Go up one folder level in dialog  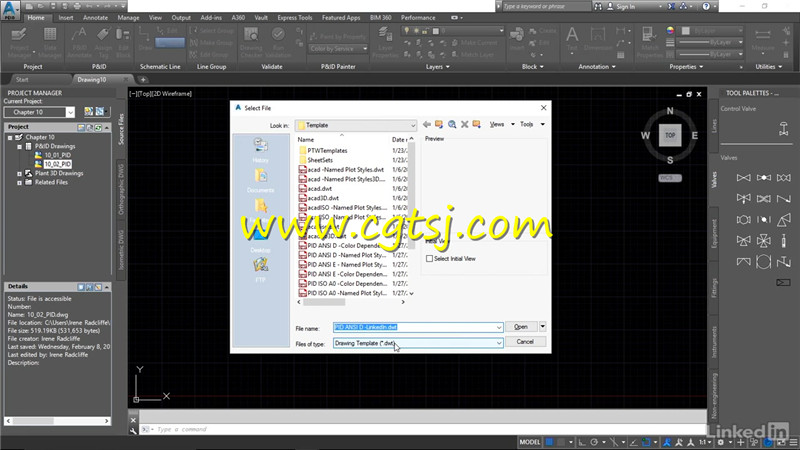coord(439,124)
